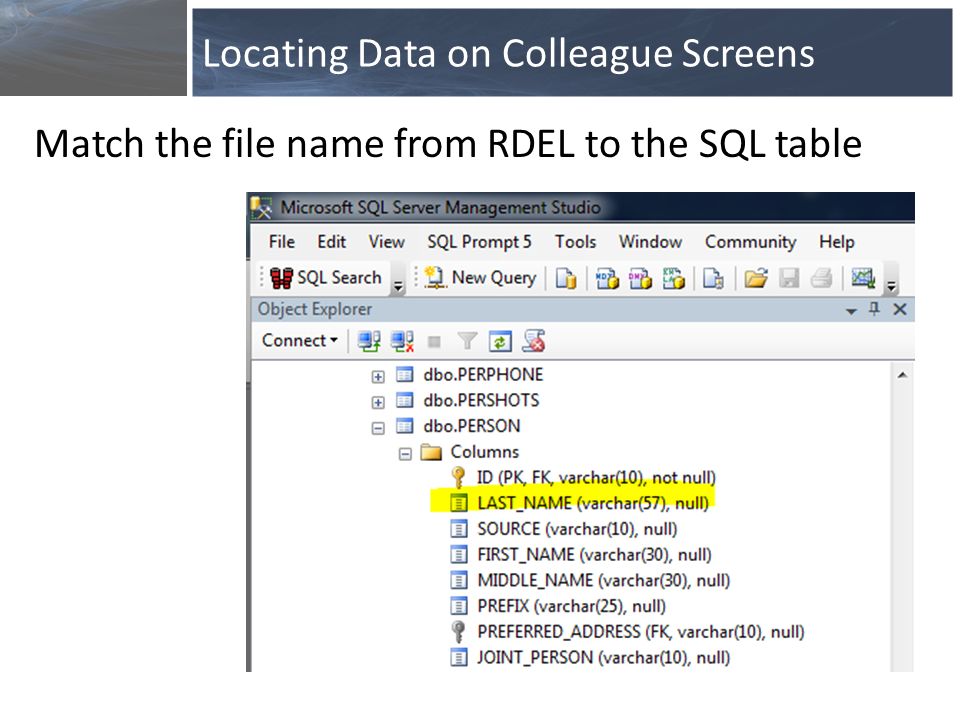Open the SQL Search tool

[325, 278]
